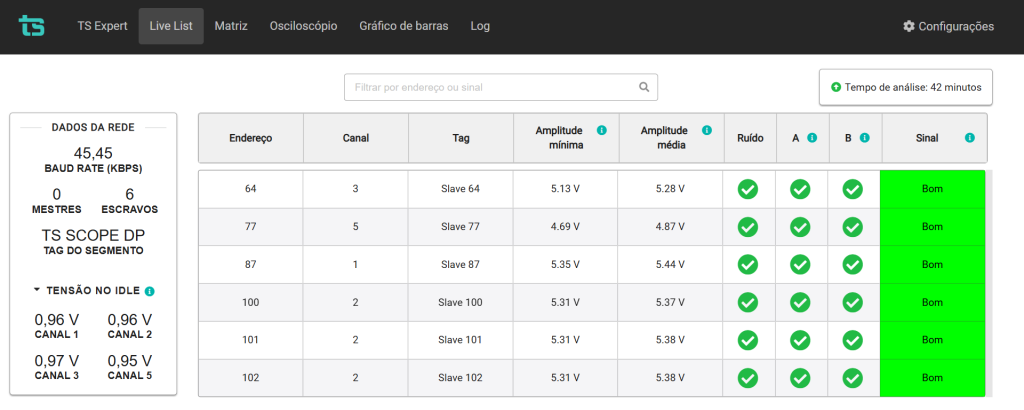This screenshot has height=410, width=1024.
Task: Collapse the Tensão no Idle section
Action: click(x=37, y=291)
